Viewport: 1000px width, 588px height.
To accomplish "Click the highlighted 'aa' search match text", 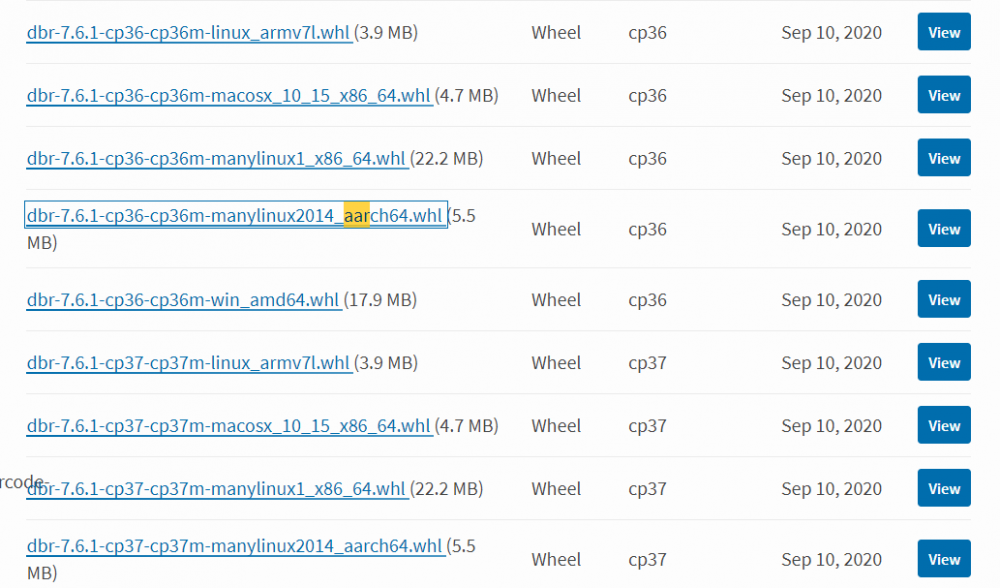I will pyautogui.click(x=357, y=216).
